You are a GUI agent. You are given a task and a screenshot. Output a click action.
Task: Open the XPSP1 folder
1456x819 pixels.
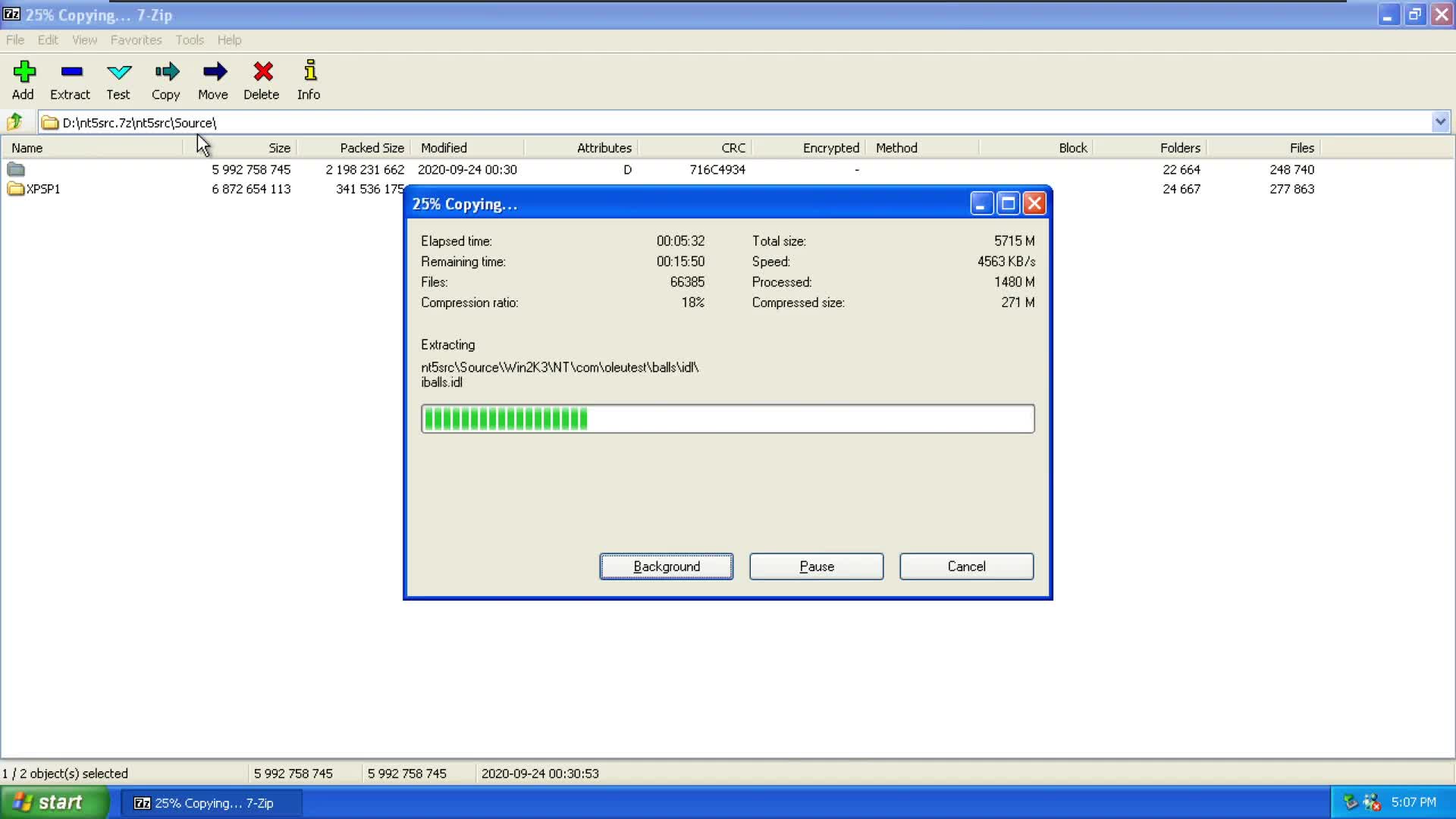pyautogui.click(x=42, y=189)
